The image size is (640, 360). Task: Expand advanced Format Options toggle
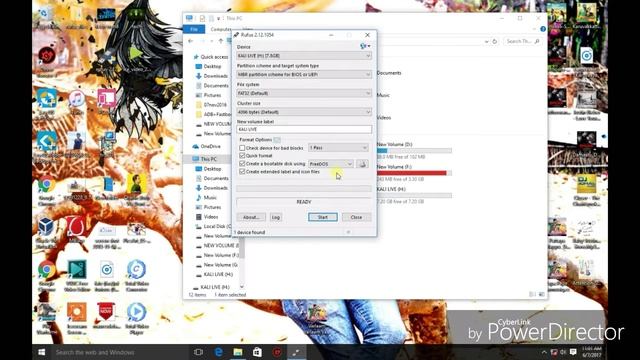click(277, 140)
